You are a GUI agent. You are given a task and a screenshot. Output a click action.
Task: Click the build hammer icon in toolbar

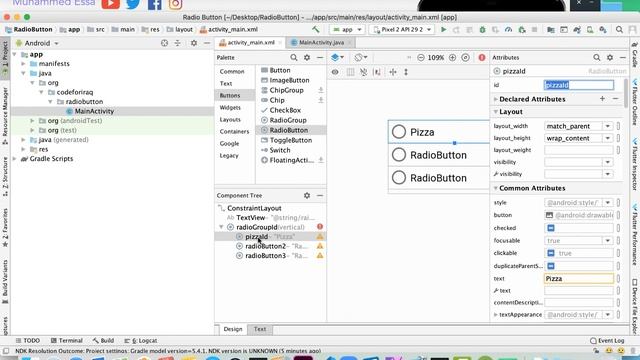pos(316,29)
